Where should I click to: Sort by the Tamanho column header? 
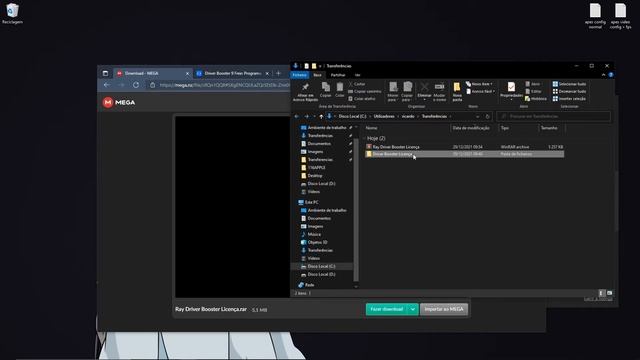coord(549,128)
